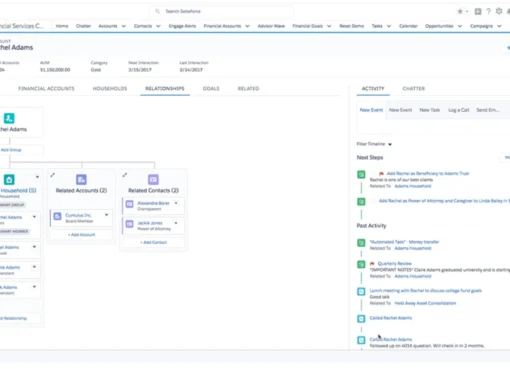Open the Cumulus Inc. row dropdown arrow
This screenshot has height=369, width=510.
pos(107,215)
